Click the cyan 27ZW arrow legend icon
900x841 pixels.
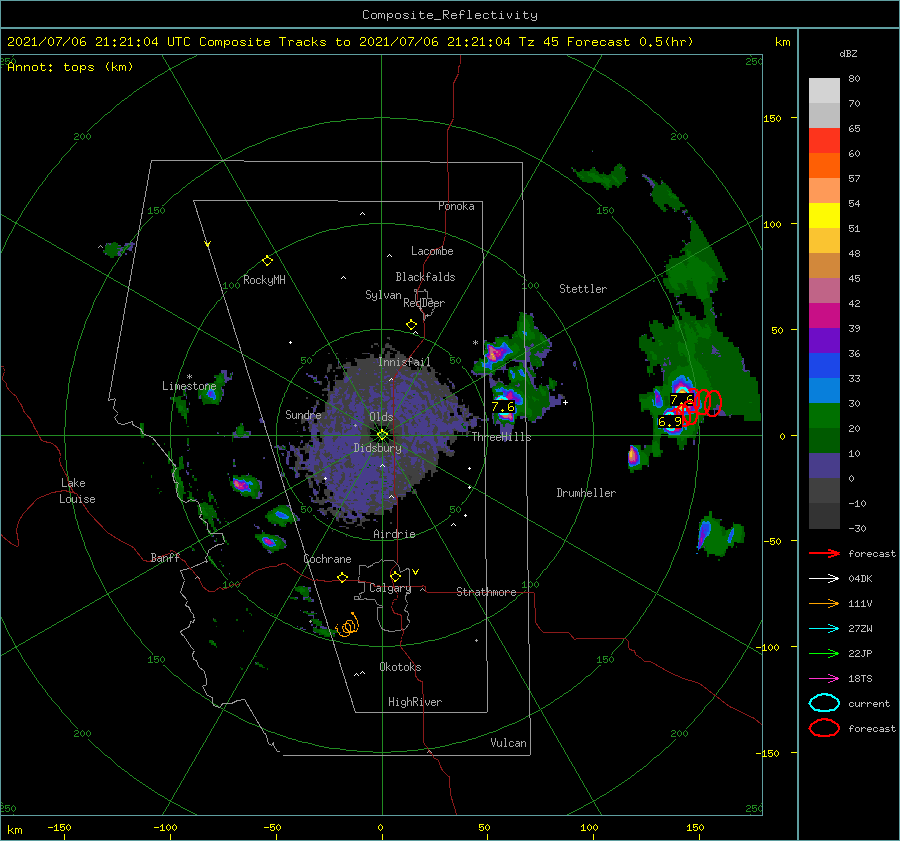pos(824,628)
